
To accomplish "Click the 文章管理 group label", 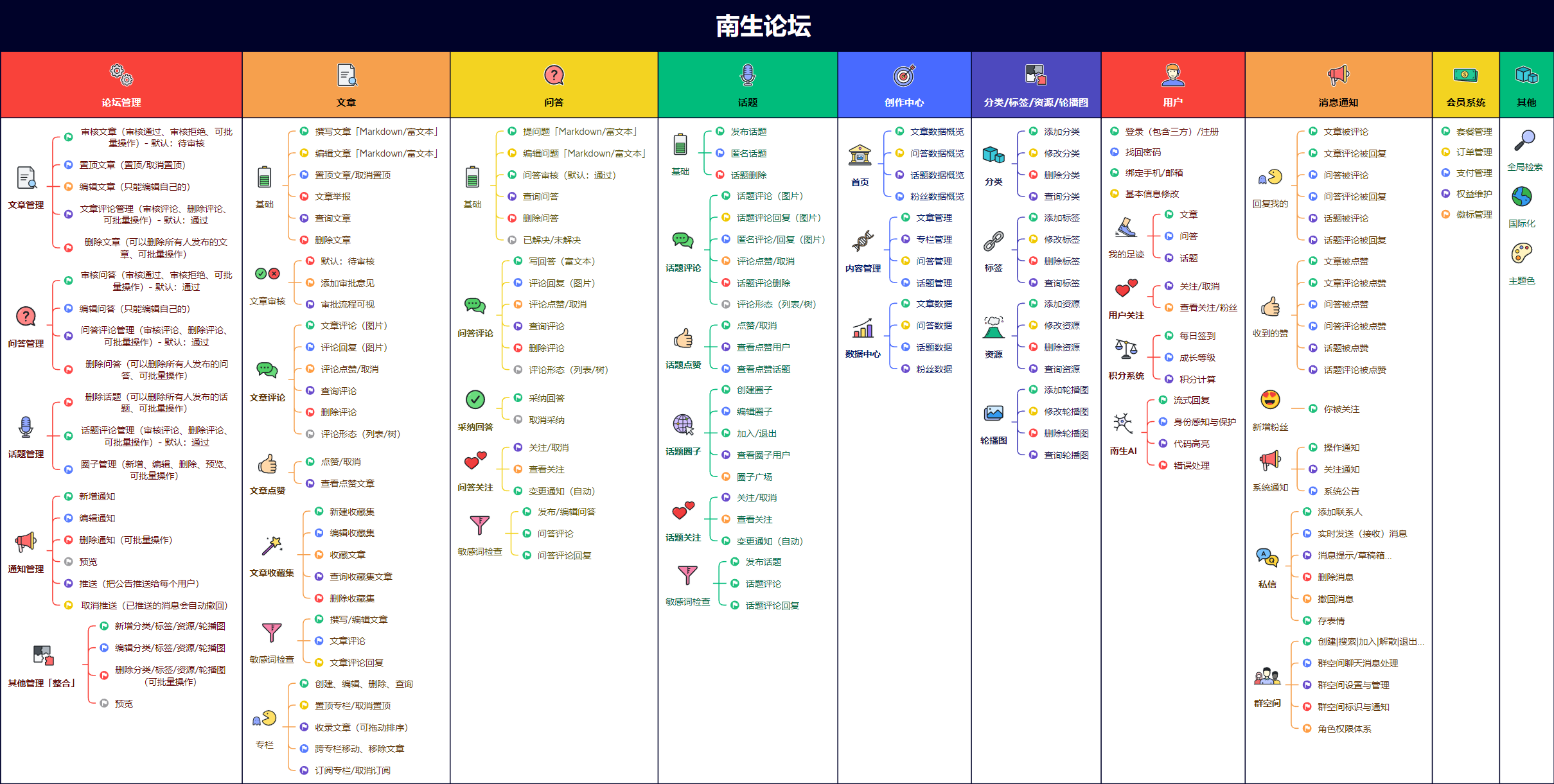I will pos(26,205).
